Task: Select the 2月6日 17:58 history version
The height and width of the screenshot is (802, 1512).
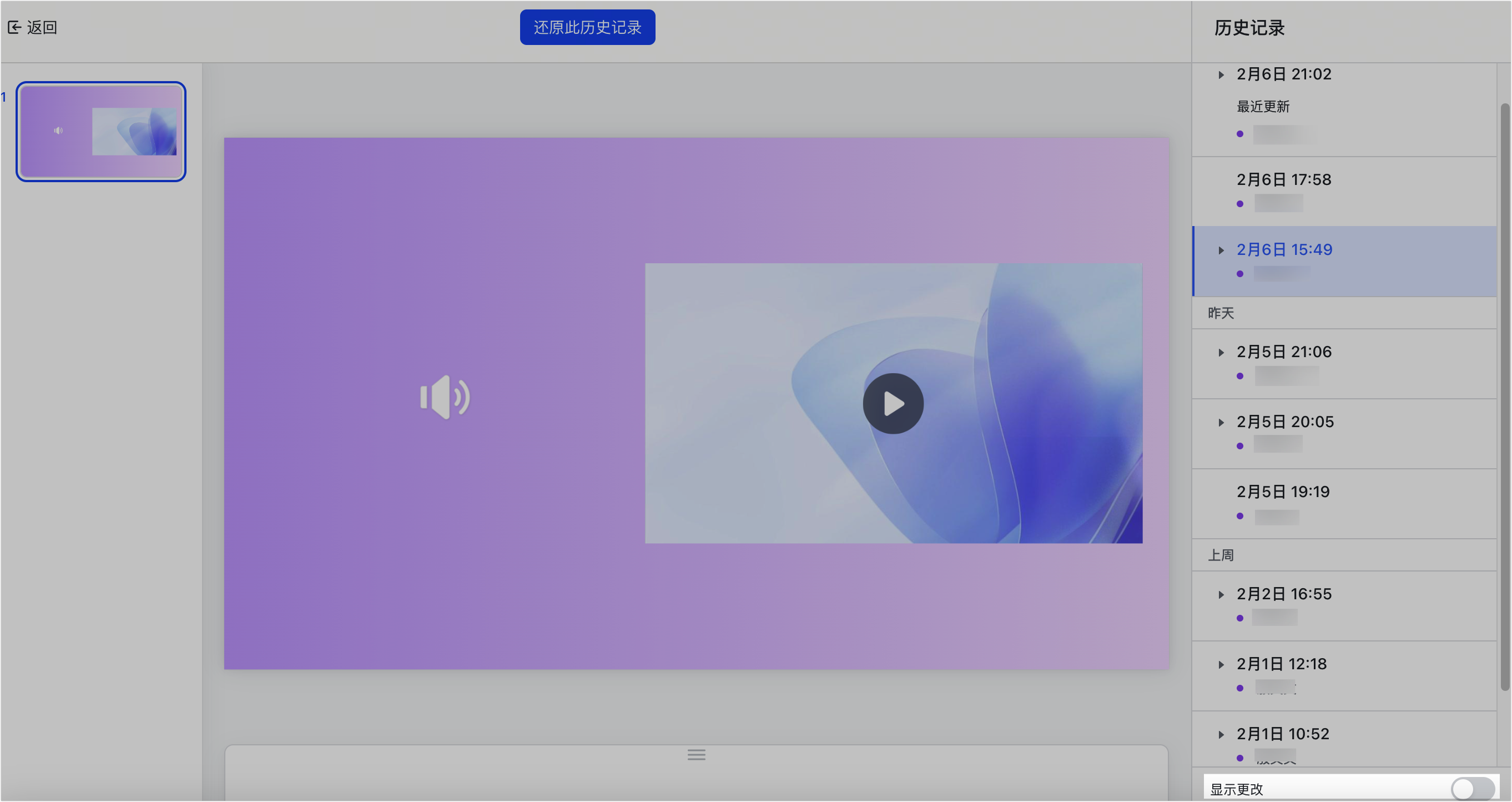Action: [x=1284, y=179]
